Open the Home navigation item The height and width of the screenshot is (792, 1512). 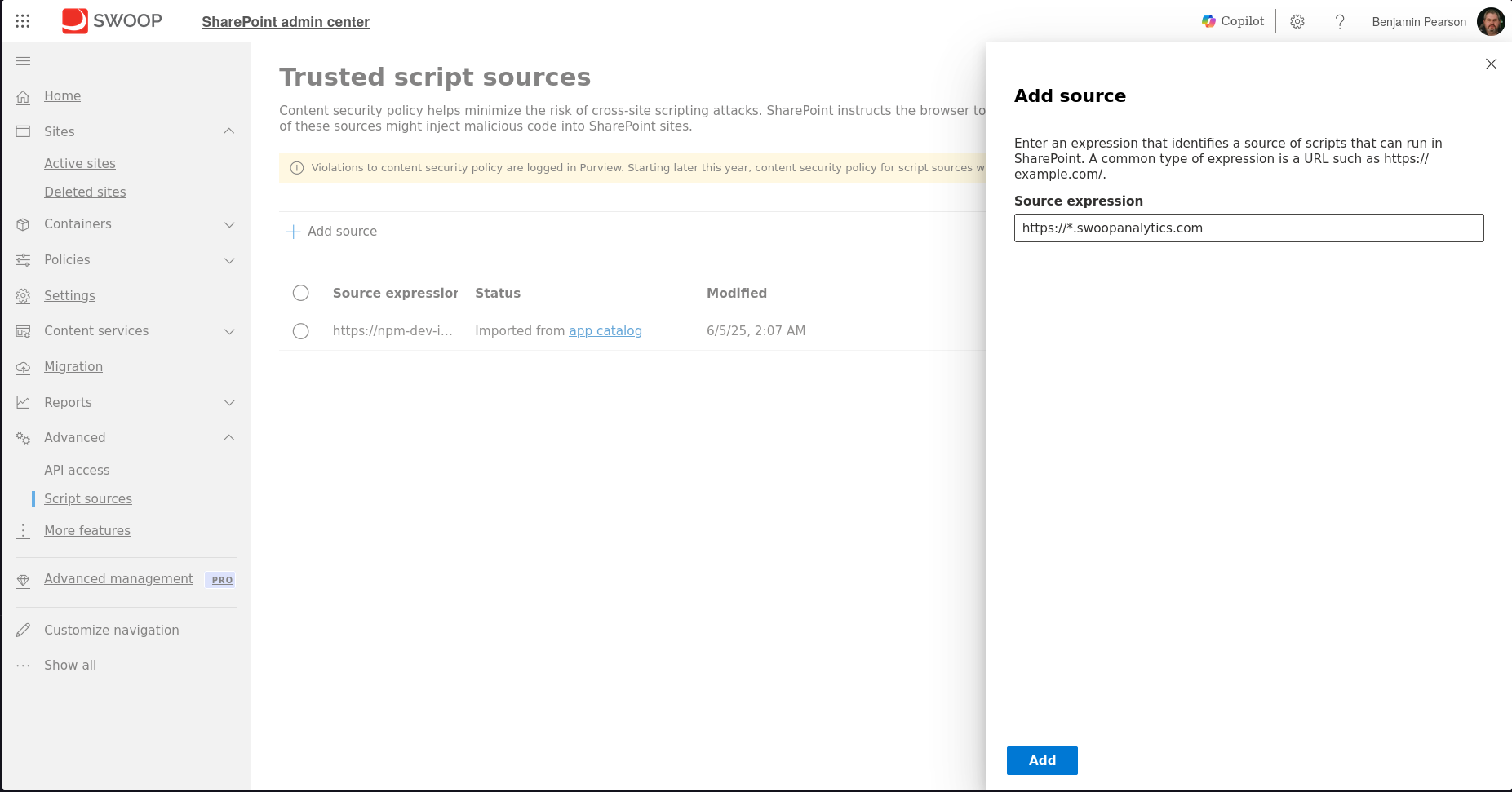[x=62, y=96]
